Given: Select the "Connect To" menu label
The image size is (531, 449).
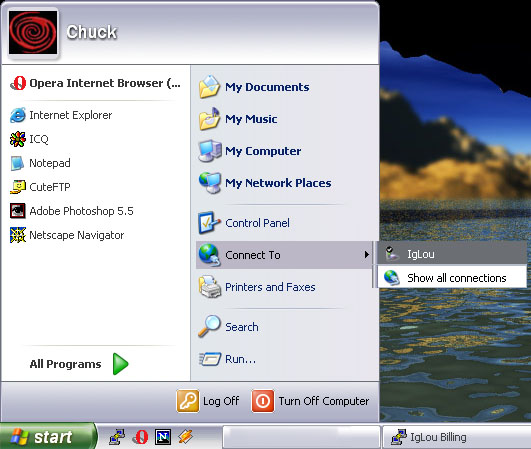Looking at the screenshot, I should (253, 255).
